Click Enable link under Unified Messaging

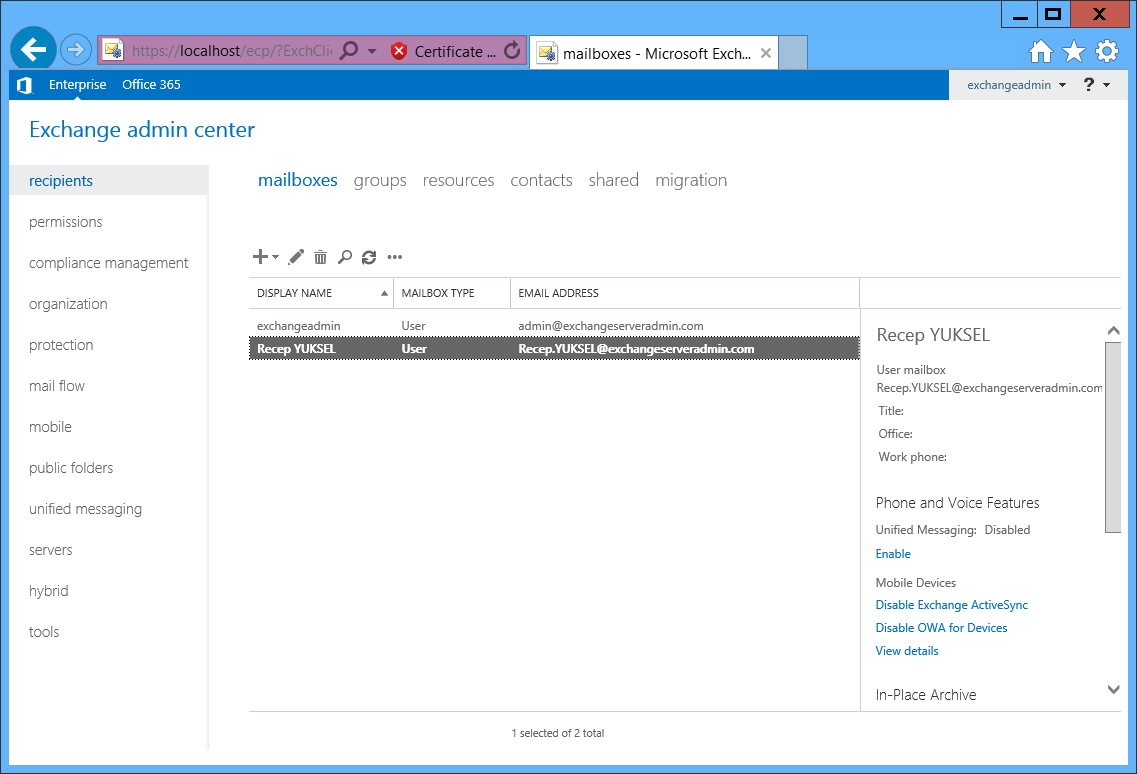[893, 553]
